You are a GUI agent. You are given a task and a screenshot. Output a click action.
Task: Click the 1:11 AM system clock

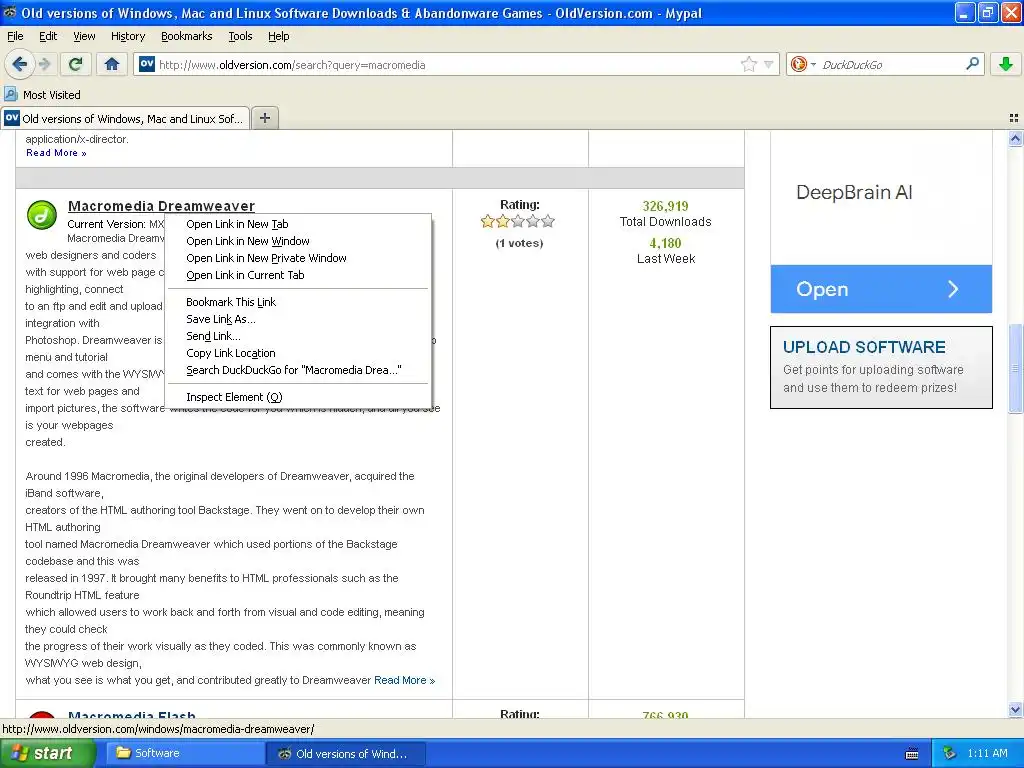pyautogui.click(x=987, y=753)
